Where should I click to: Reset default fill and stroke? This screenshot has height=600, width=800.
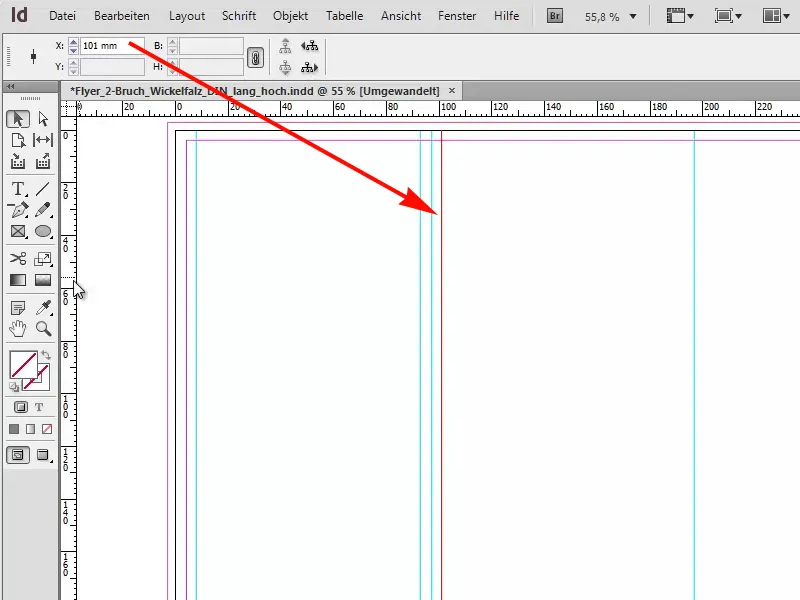[14, 387]
